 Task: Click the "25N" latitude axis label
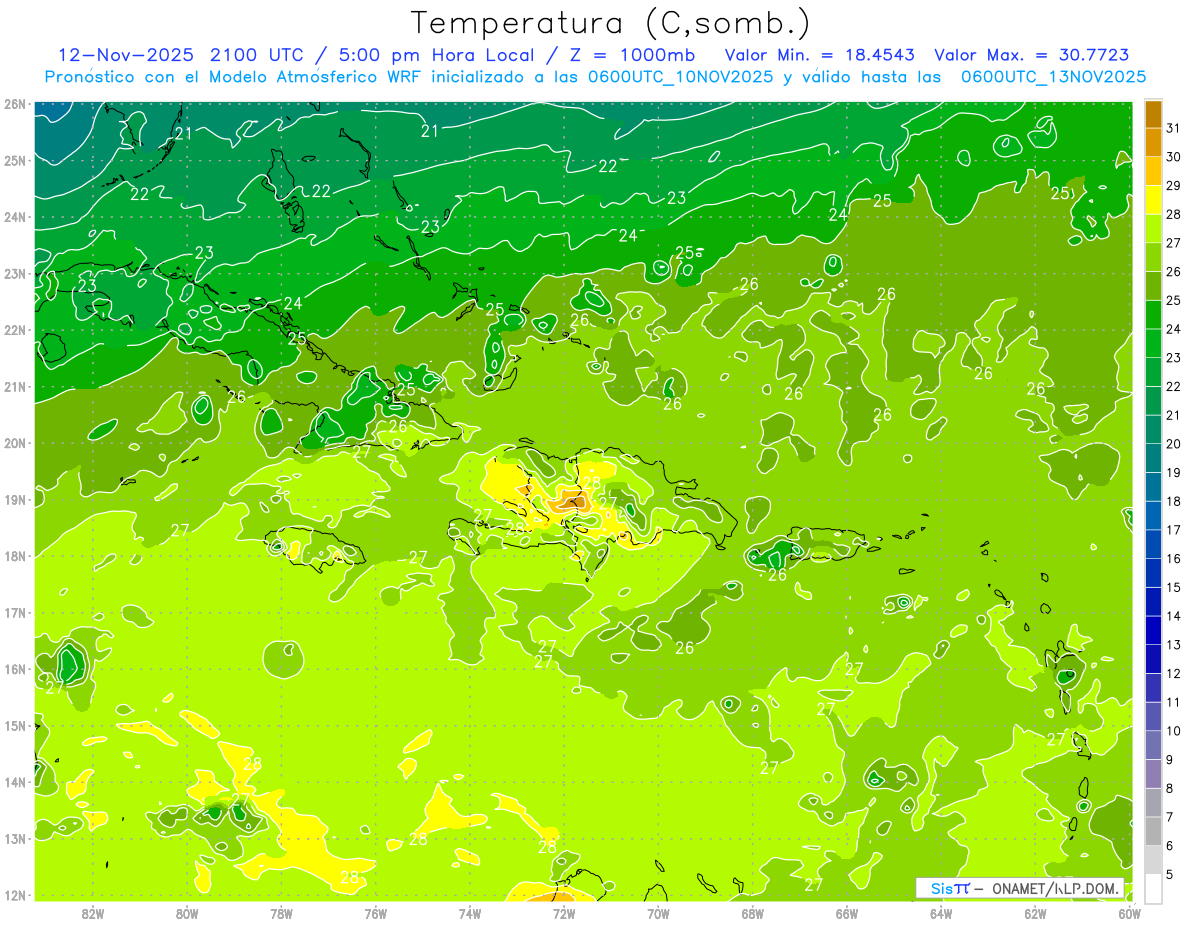coord(14,161)
